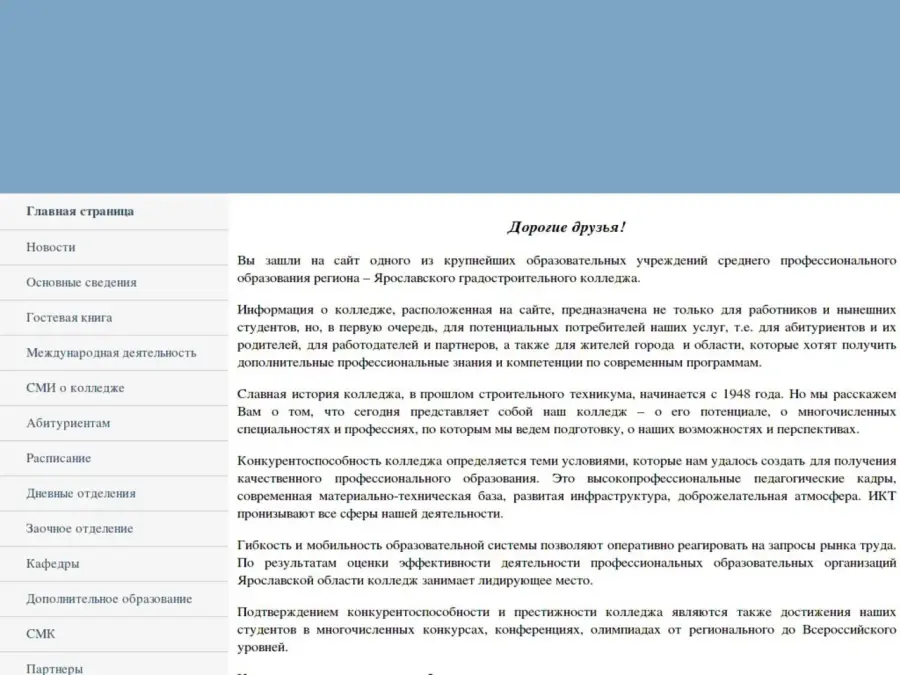Click the paragraph starting with Гибкость и мобильность
Image resolution: width=900 pixels, height=675 pixels.
pyautogui.click(x=566, y=562)
